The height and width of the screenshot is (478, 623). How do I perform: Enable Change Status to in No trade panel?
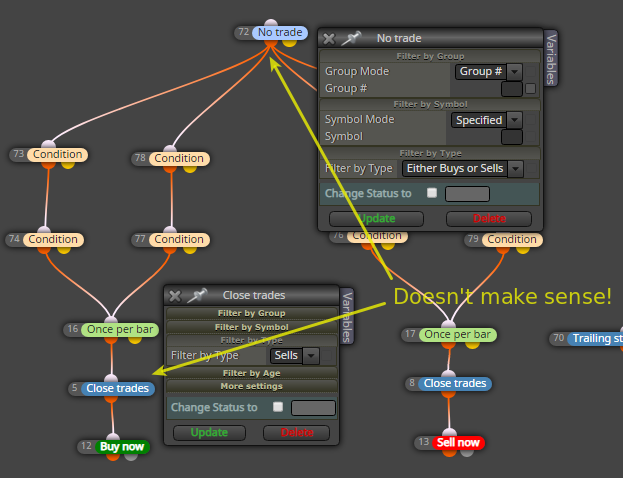(432, 193)
